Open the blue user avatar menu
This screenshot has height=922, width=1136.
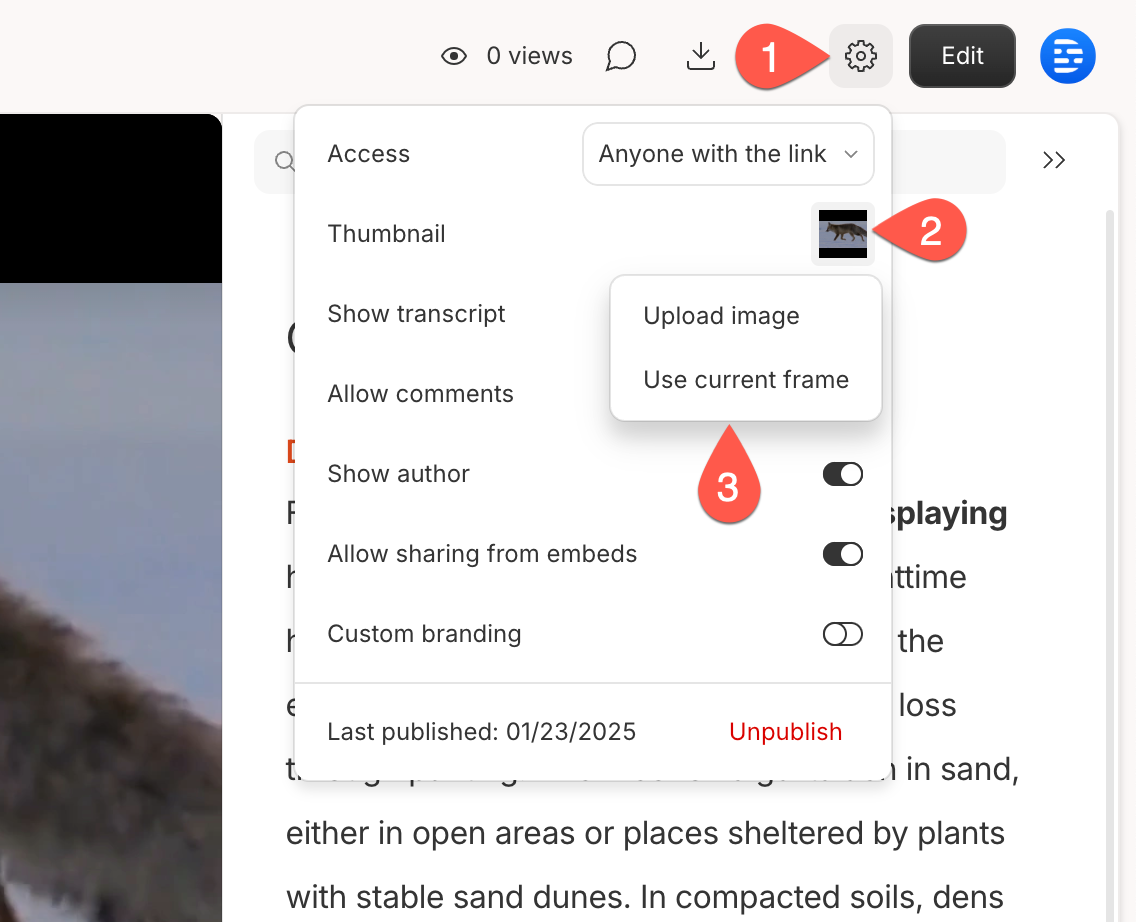coord(1067,56)
